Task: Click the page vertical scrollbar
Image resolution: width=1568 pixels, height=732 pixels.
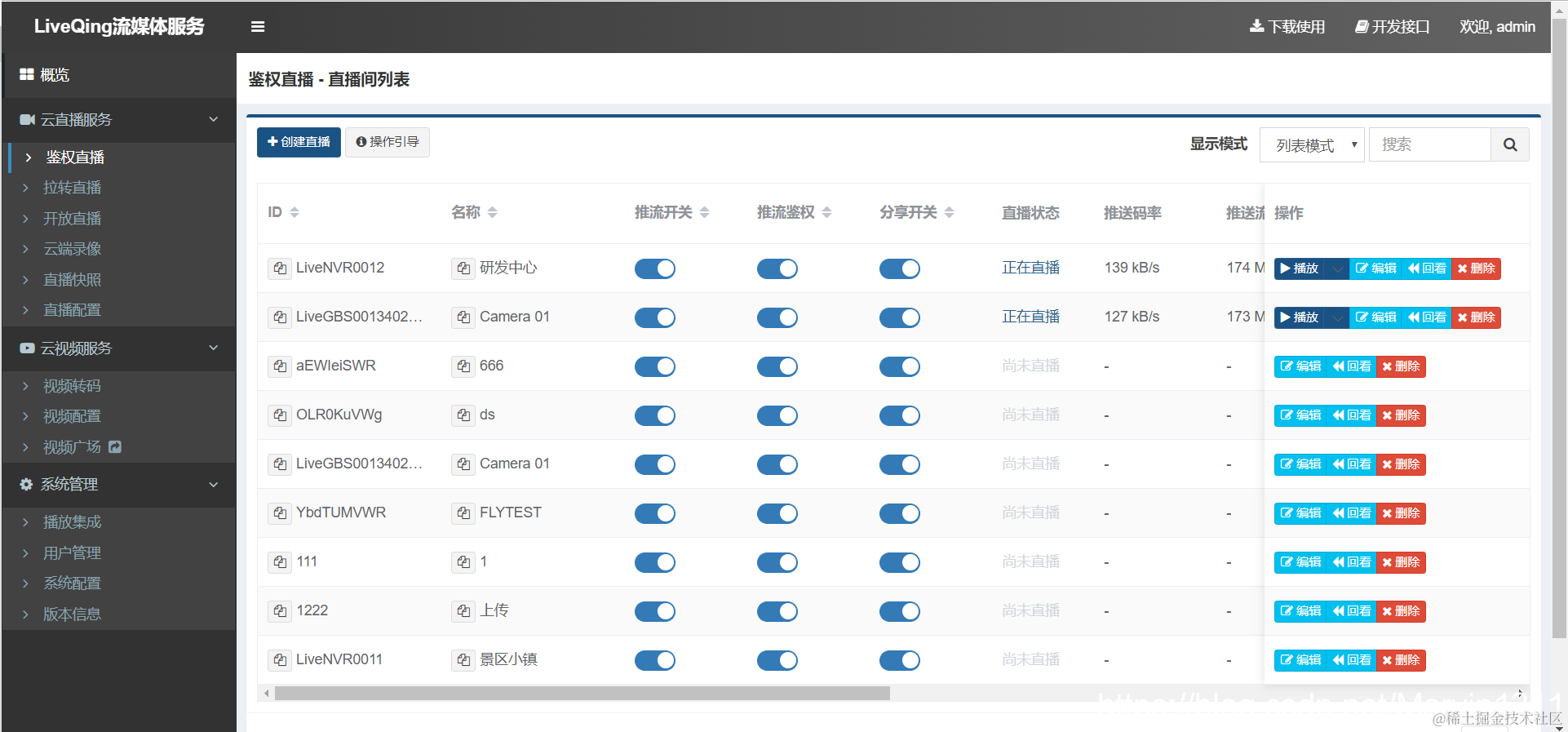Action: coord(1559,326)
